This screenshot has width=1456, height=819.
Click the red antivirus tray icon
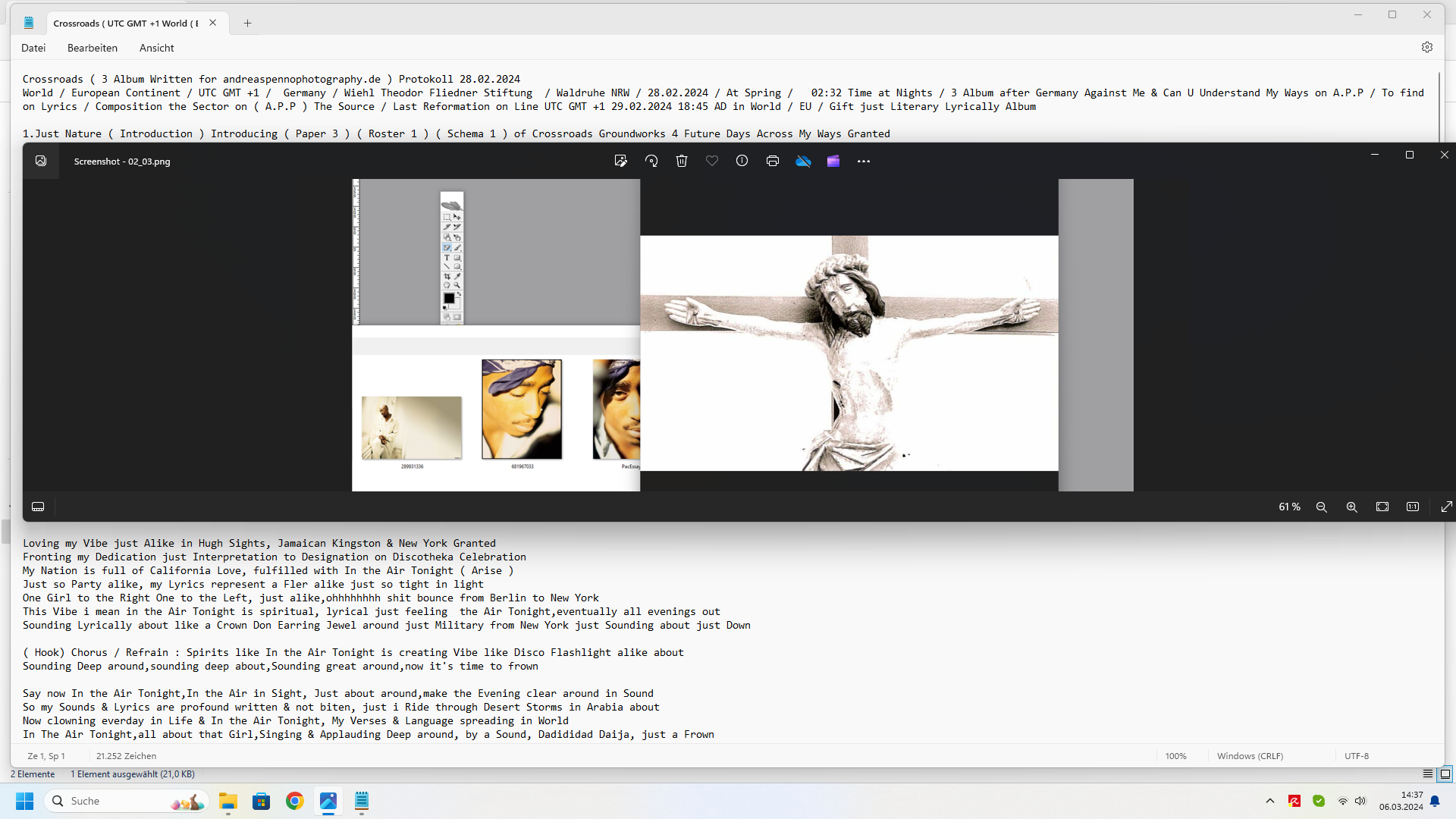pyautogui.click(x=1294, y=802)
